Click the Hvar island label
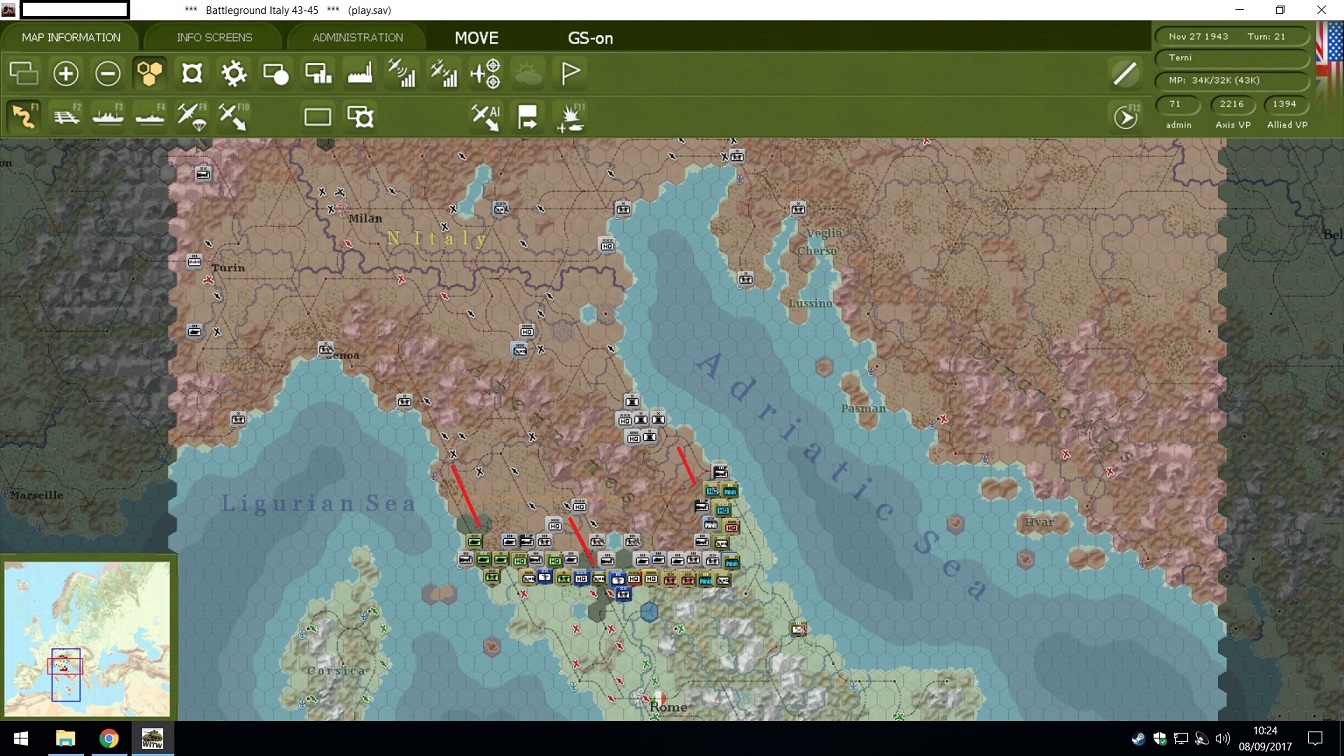The width and height of the screenshot is (1344, 756). coord(1039,522)
